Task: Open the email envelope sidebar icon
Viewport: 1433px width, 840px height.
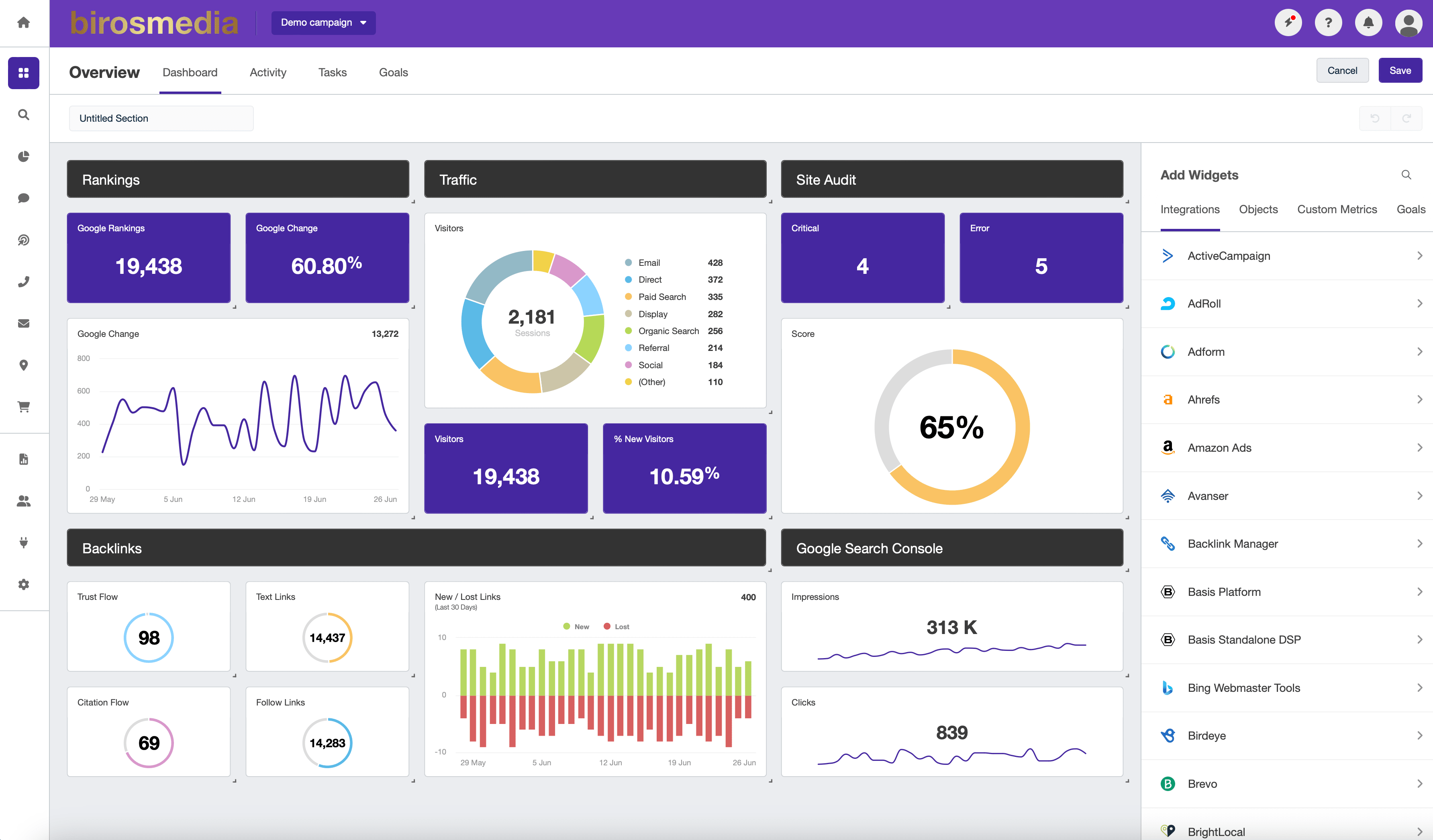Action: point(23,323)
